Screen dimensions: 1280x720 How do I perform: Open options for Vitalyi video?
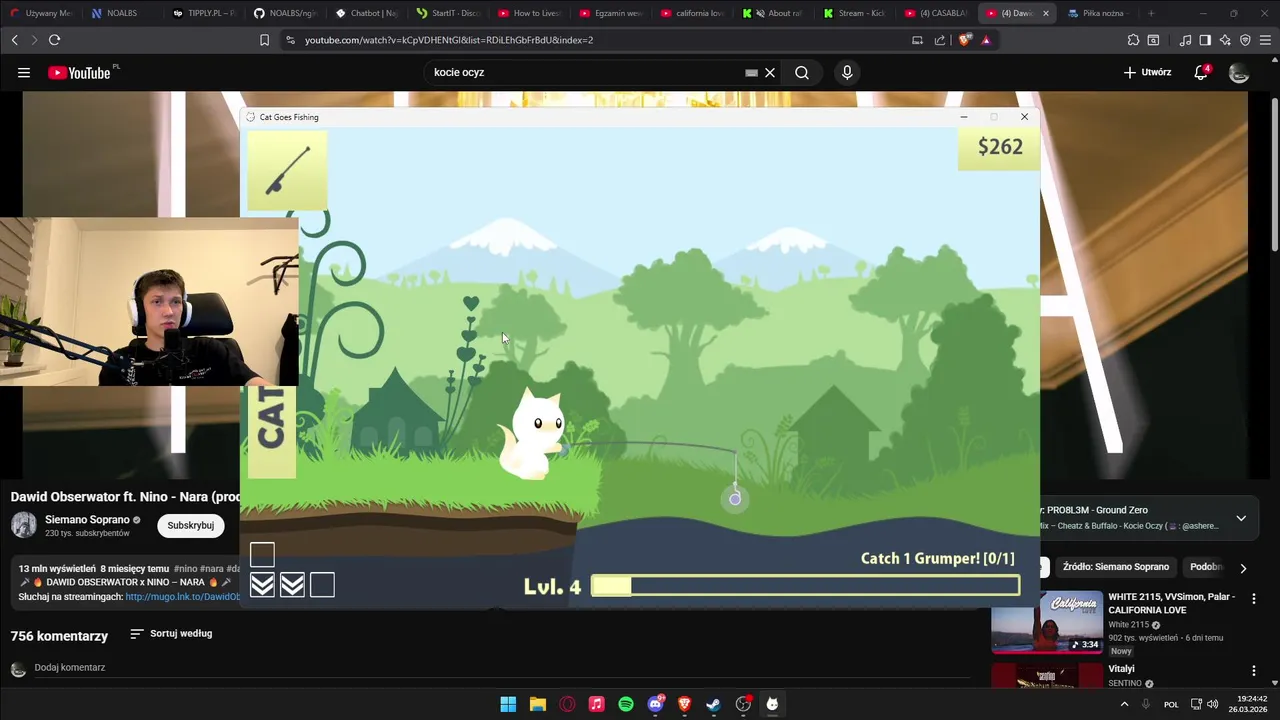[x=1254, y=671]
